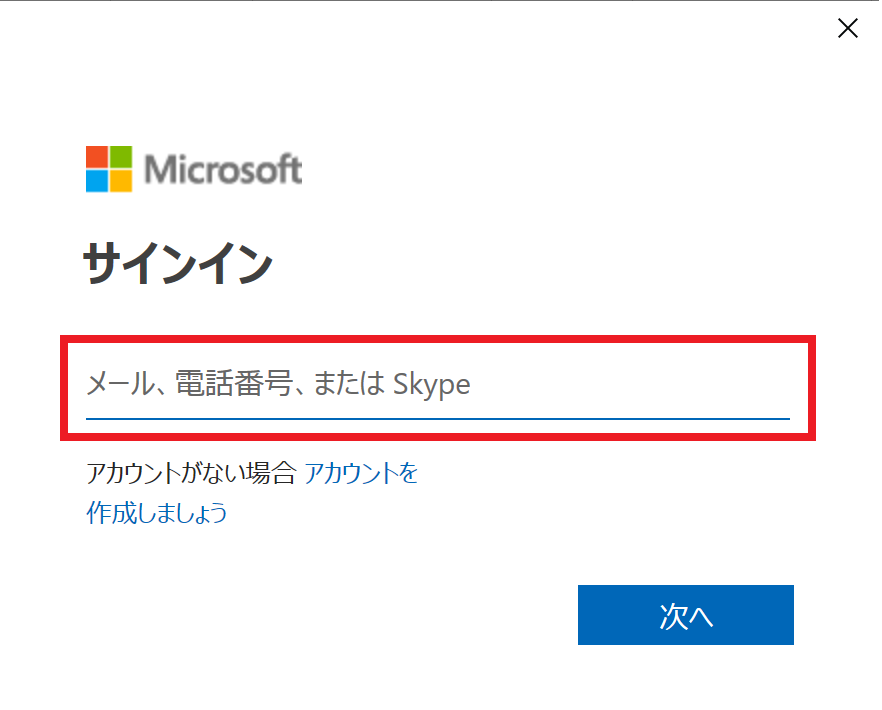Click the 次 character on the blue button
882x710 pixels.
[673, 616]
